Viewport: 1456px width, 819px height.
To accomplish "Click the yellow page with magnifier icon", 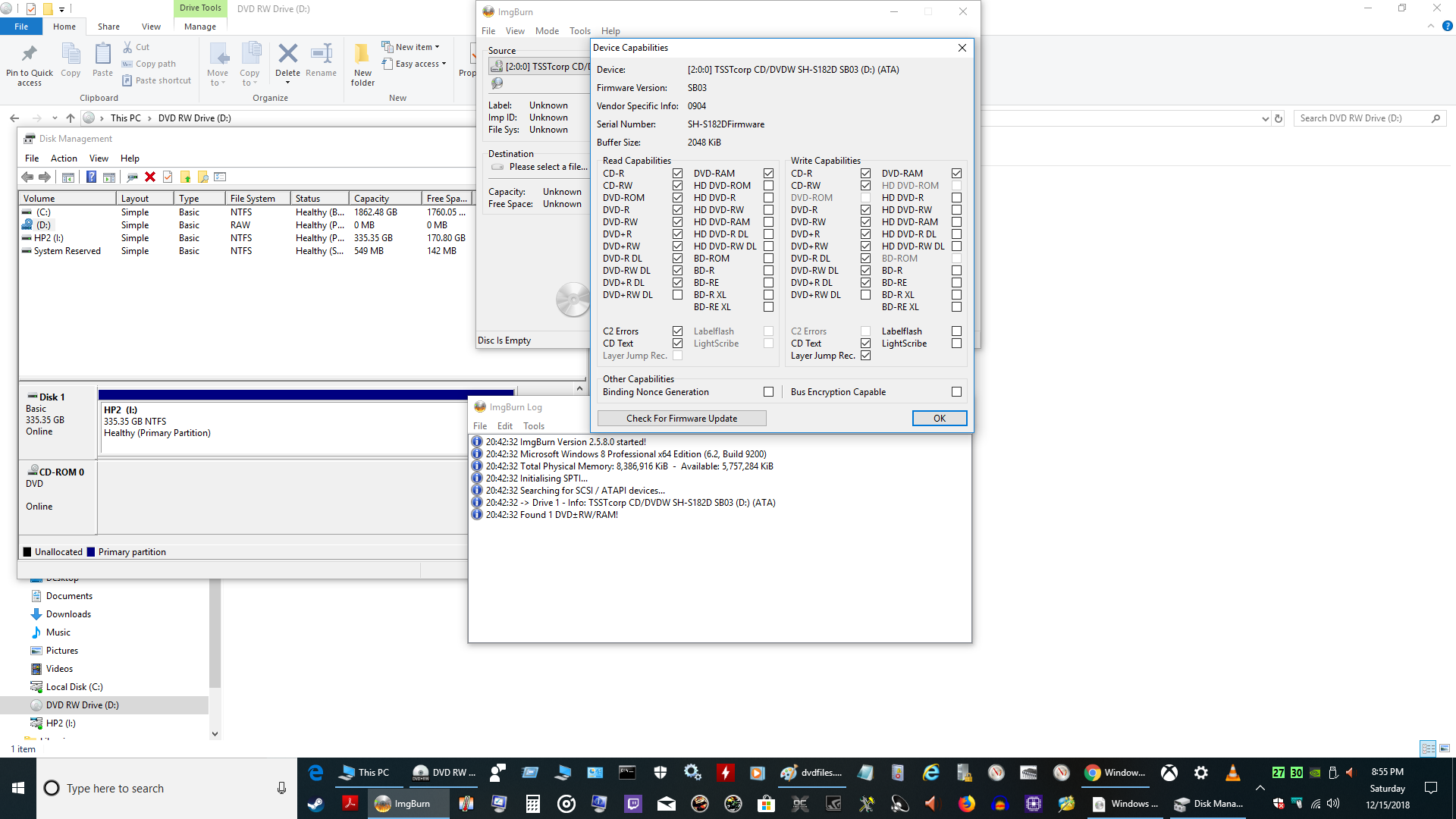I will [202, 177].
